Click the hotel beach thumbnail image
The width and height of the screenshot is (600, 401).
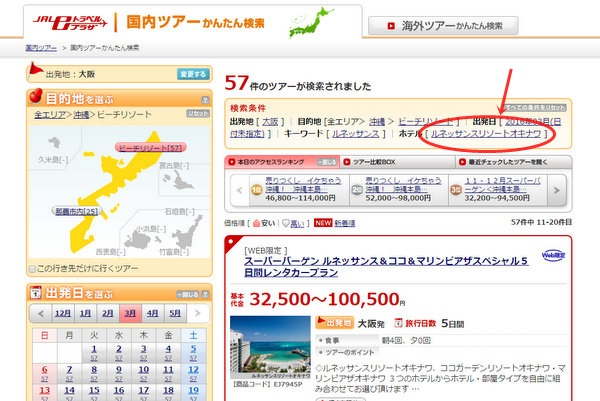pyautogui.click(x=270, y=347)
